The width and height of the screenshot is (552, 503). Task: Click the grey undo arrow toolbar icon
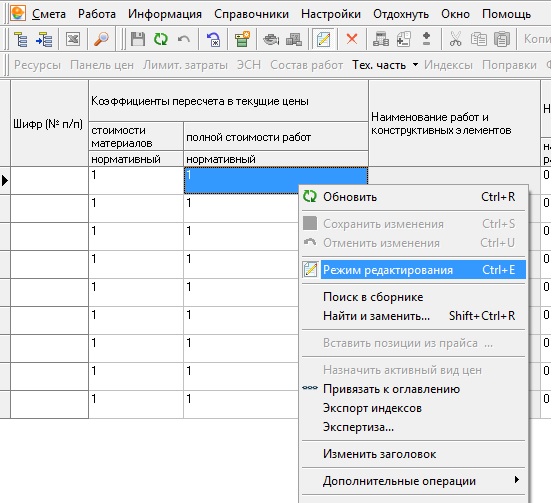(x=184, y=39)
